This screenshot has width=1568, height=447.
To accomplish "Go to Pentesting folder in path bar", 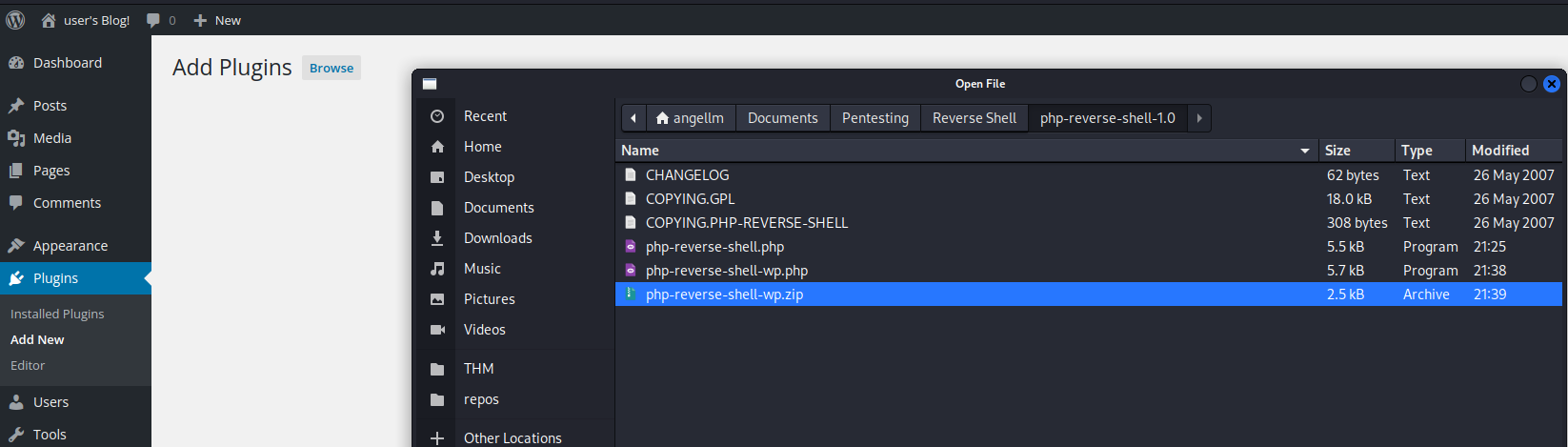I will click(x=875, y=118).
